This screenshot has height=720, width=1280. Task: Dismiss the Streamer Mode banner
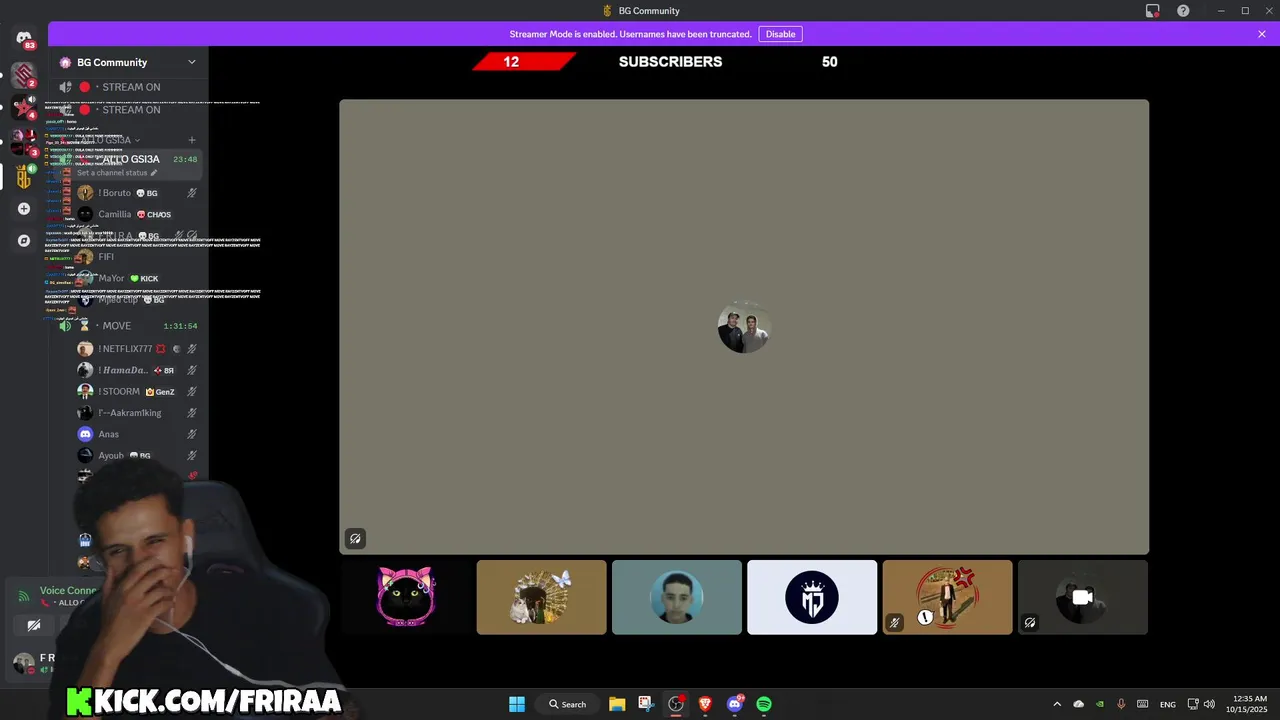1262,34
